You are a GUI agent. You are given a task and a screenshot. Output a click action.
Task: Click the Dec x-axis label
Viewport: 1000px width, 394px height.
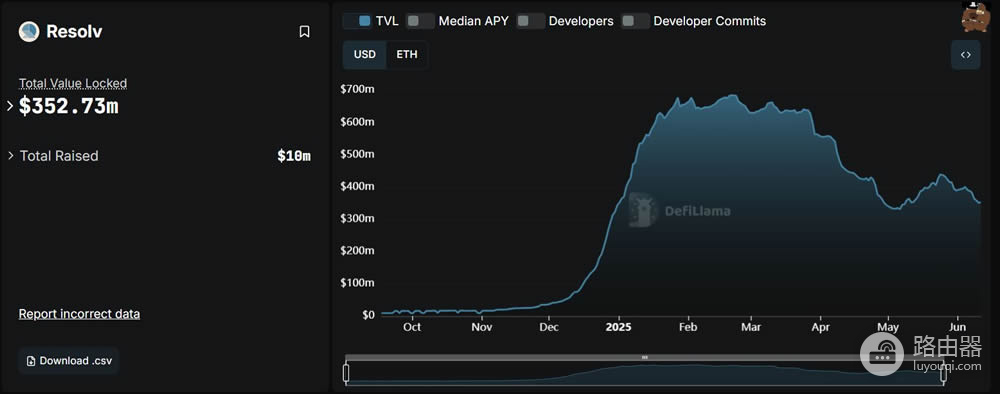coord(548,328)
